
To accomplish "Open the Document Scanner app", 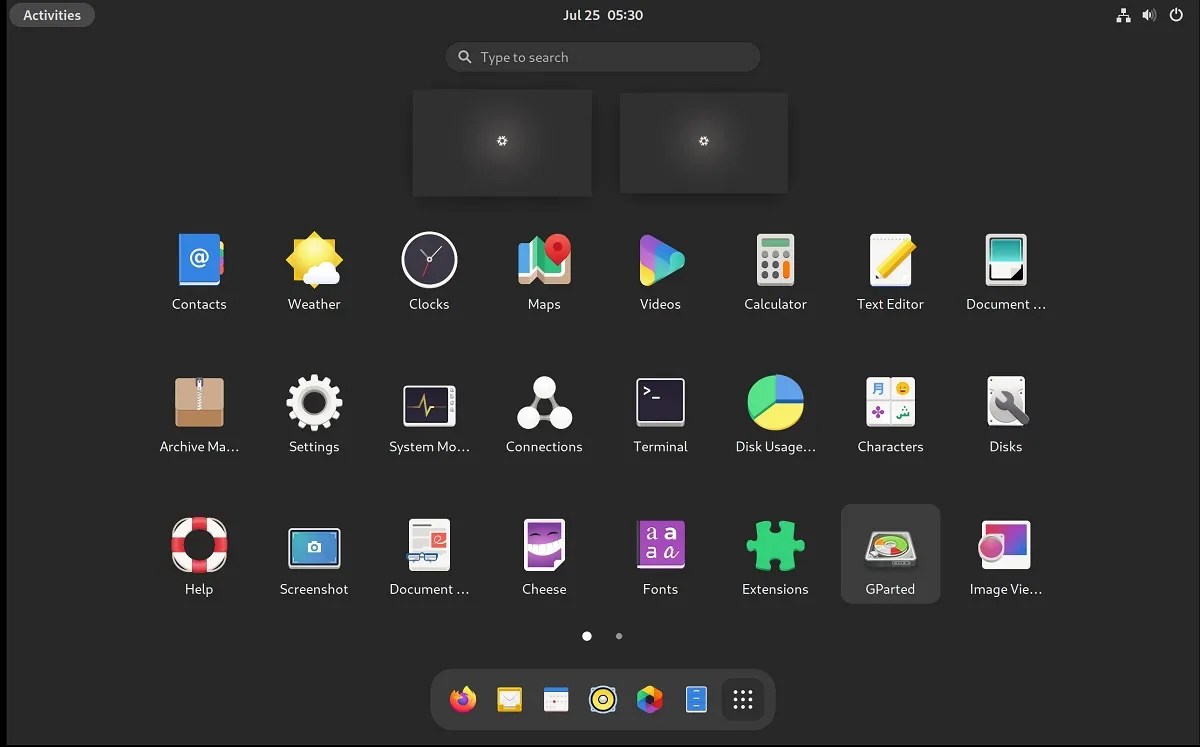I will pyautogui.click(x=1005, y=270).
